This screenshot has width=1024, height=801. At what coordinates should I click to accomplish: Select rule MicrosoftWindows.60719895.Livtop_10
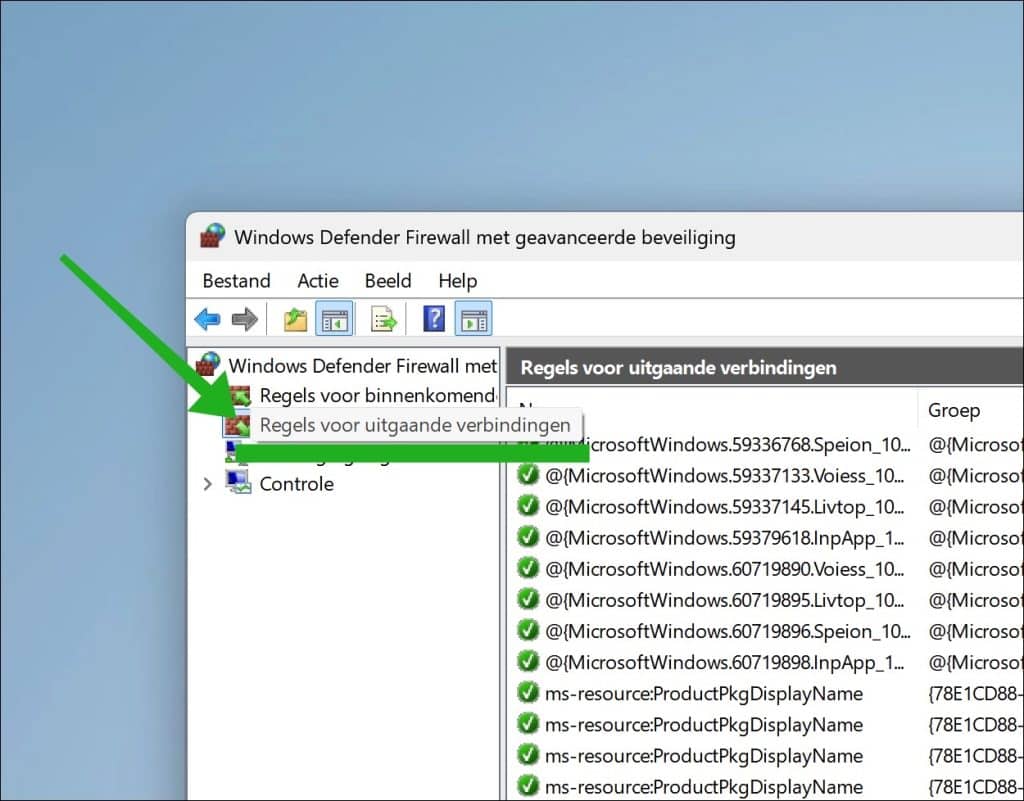click(x=724, y=600)
